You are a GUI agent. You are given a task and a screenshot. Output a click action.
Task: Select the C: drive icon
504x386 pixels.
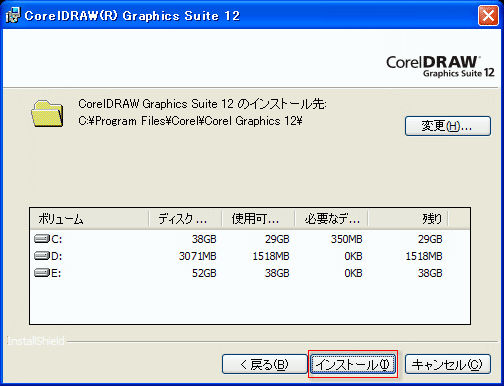click(42, 239)
